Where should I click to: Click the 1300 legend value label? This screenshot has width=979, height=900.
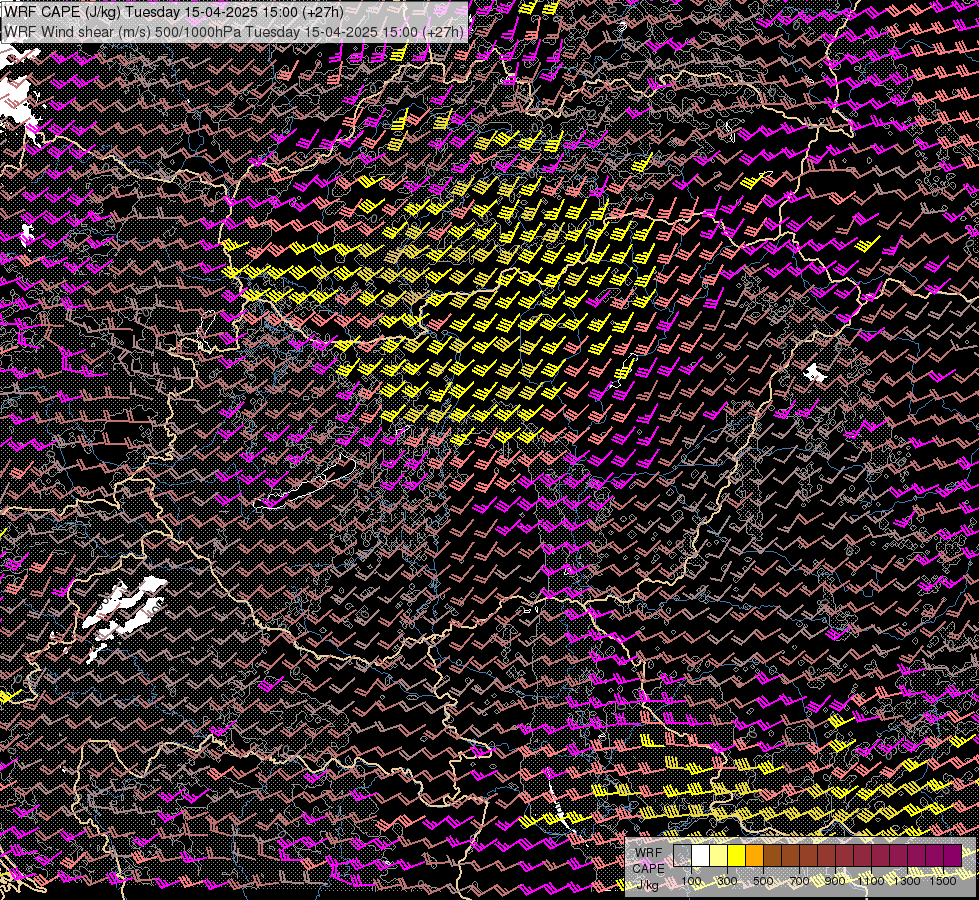click(907, 881)
